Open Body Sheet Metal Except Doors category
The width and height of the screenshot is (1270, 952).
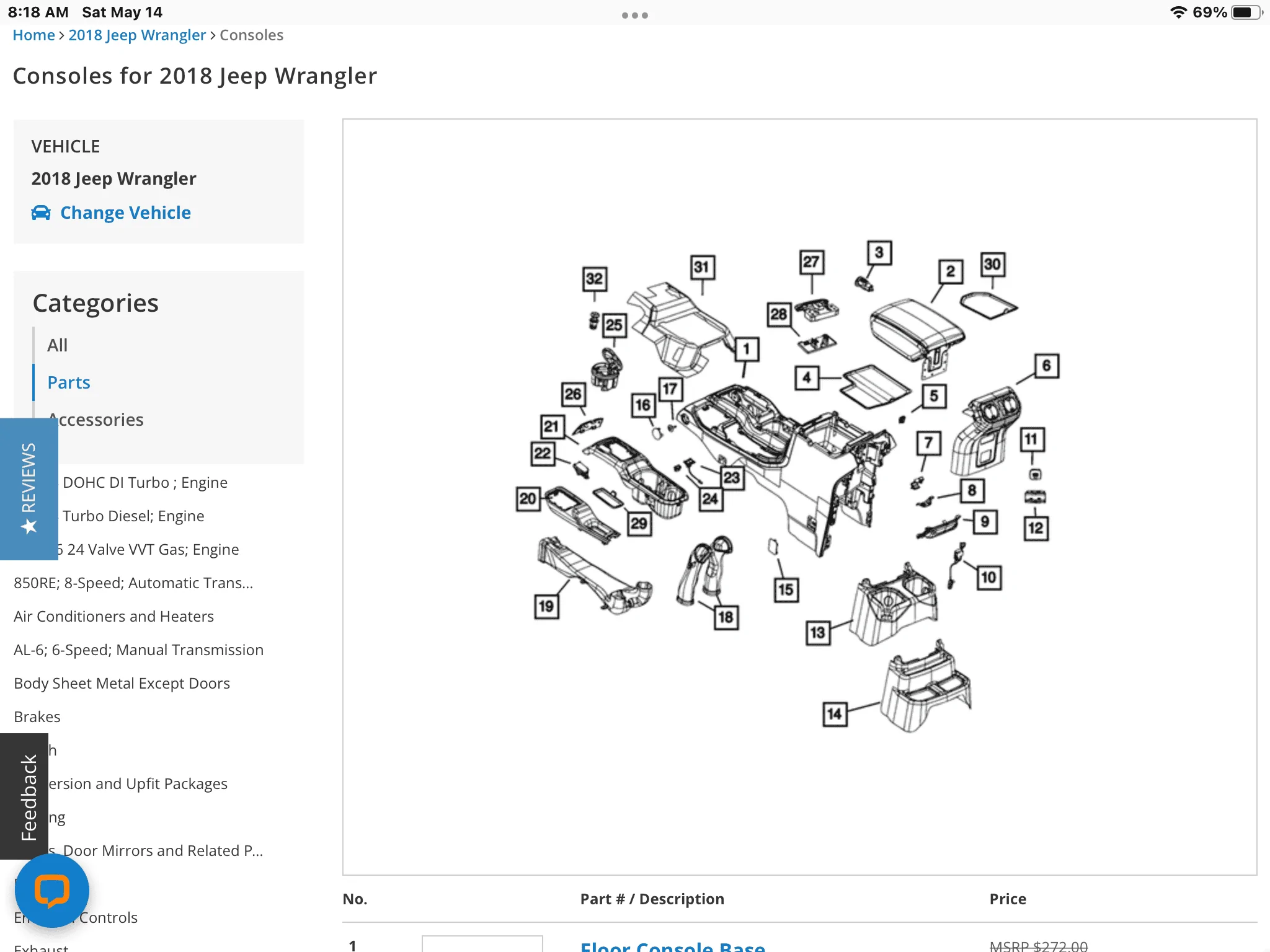tap(122, 684)
